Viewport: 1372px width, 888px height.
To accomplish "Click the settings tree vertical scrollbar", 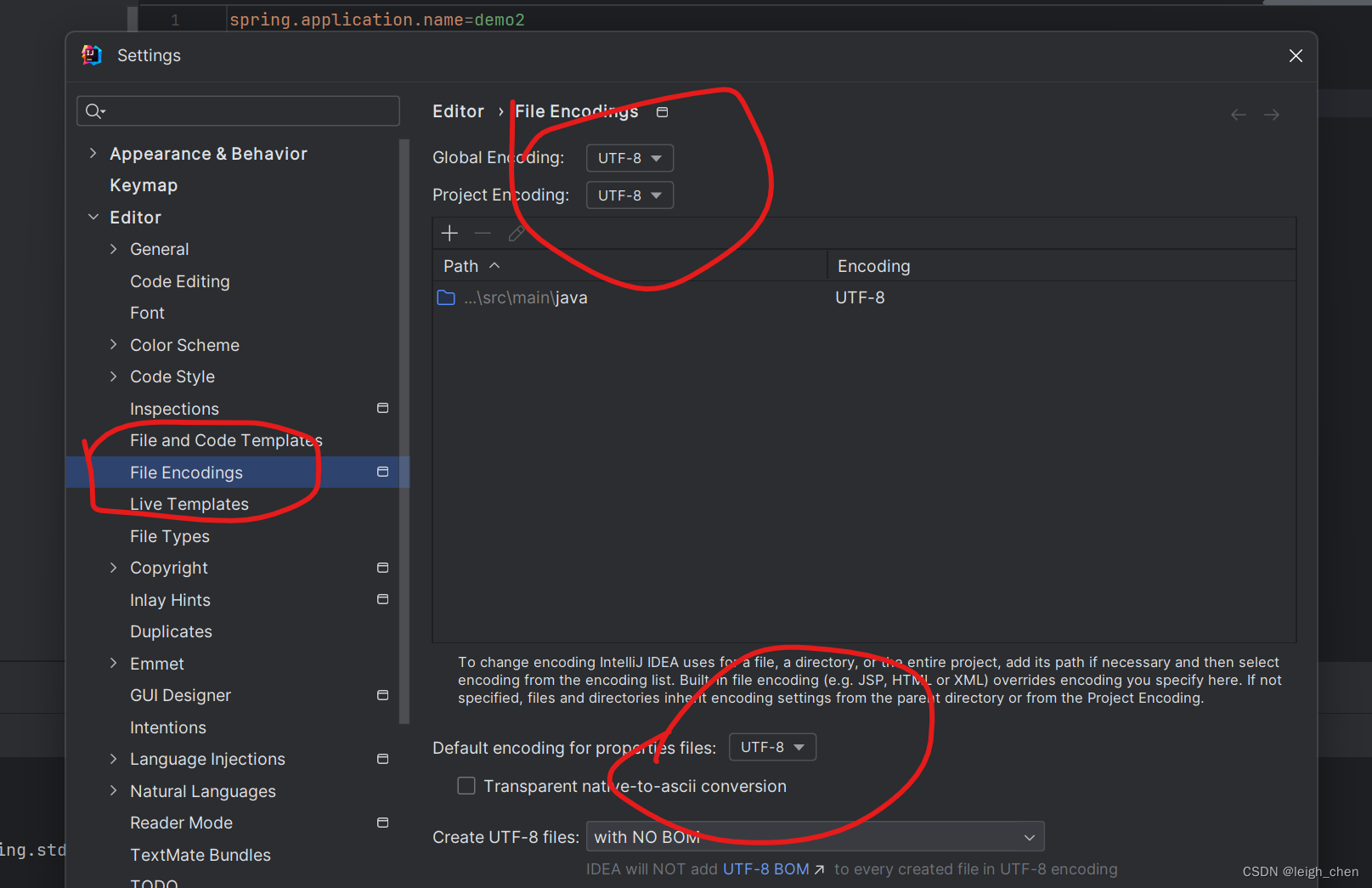I will pos(404,432).
